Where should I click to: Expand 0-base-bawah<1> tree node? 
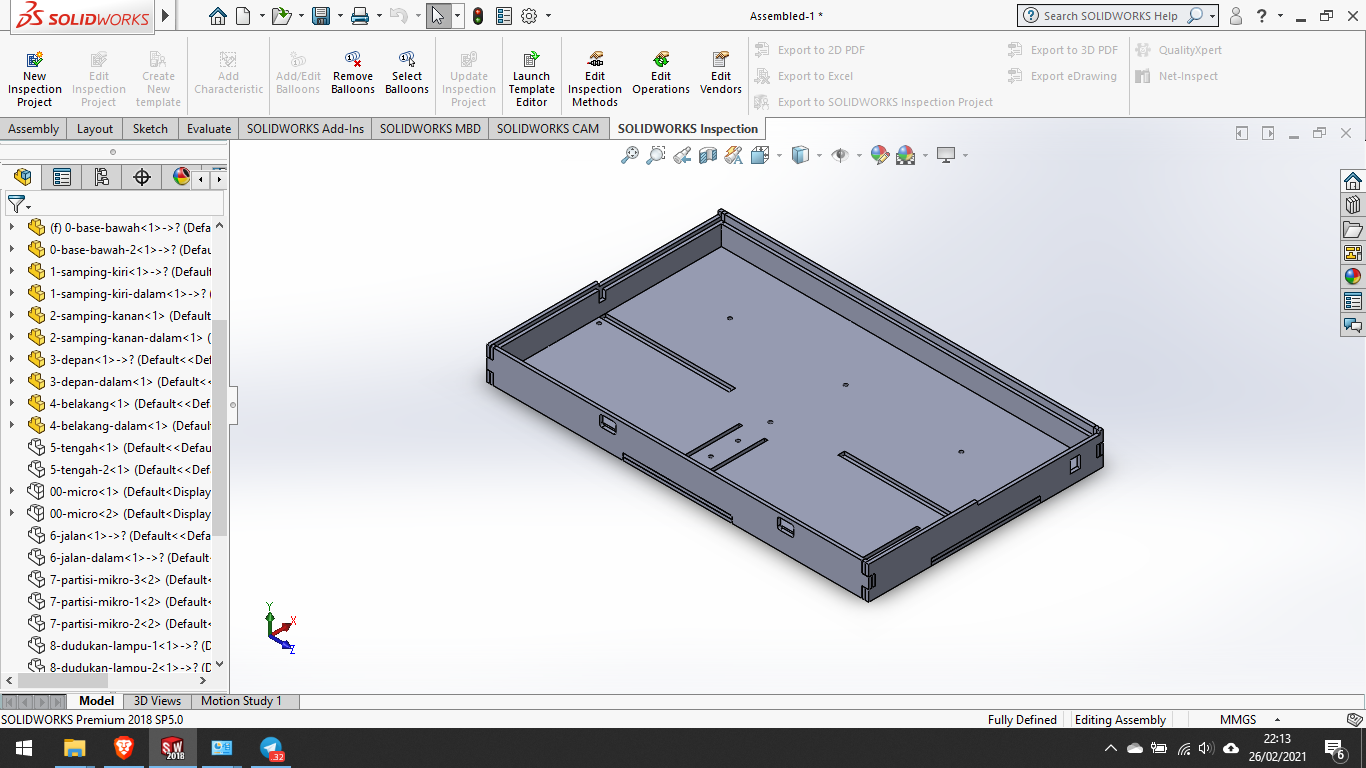[12, 228]
